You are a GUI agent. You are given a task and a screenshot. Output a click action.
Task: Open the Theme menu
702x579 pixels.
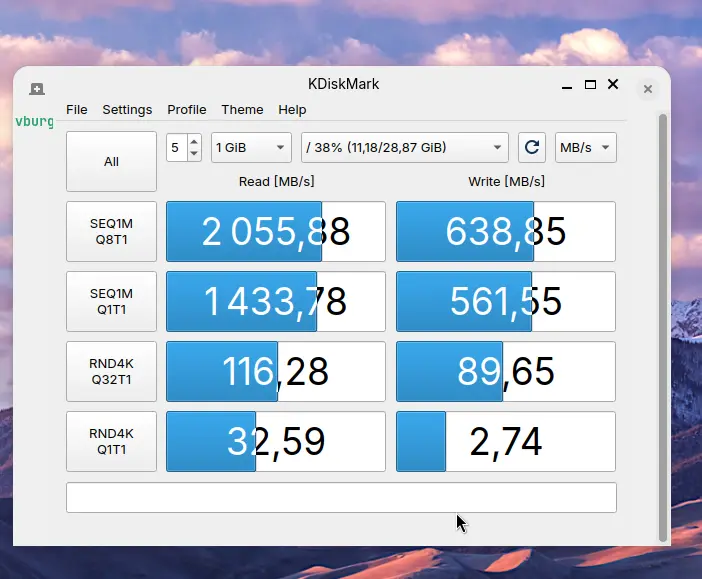coord(242,110)
